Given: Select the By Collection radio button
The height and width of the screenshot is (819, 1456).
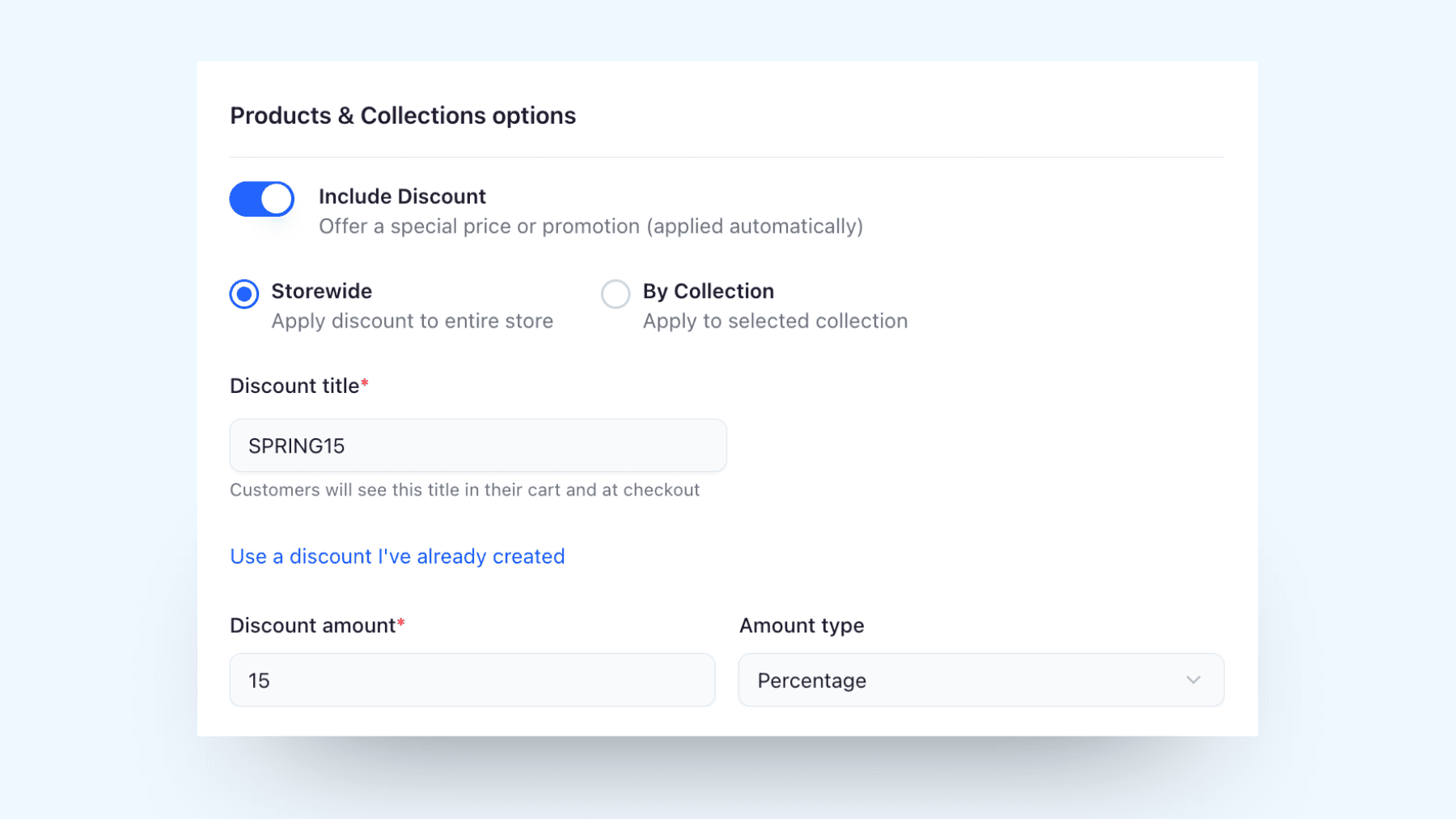Looking at the screenshot, I should [616, 293].
